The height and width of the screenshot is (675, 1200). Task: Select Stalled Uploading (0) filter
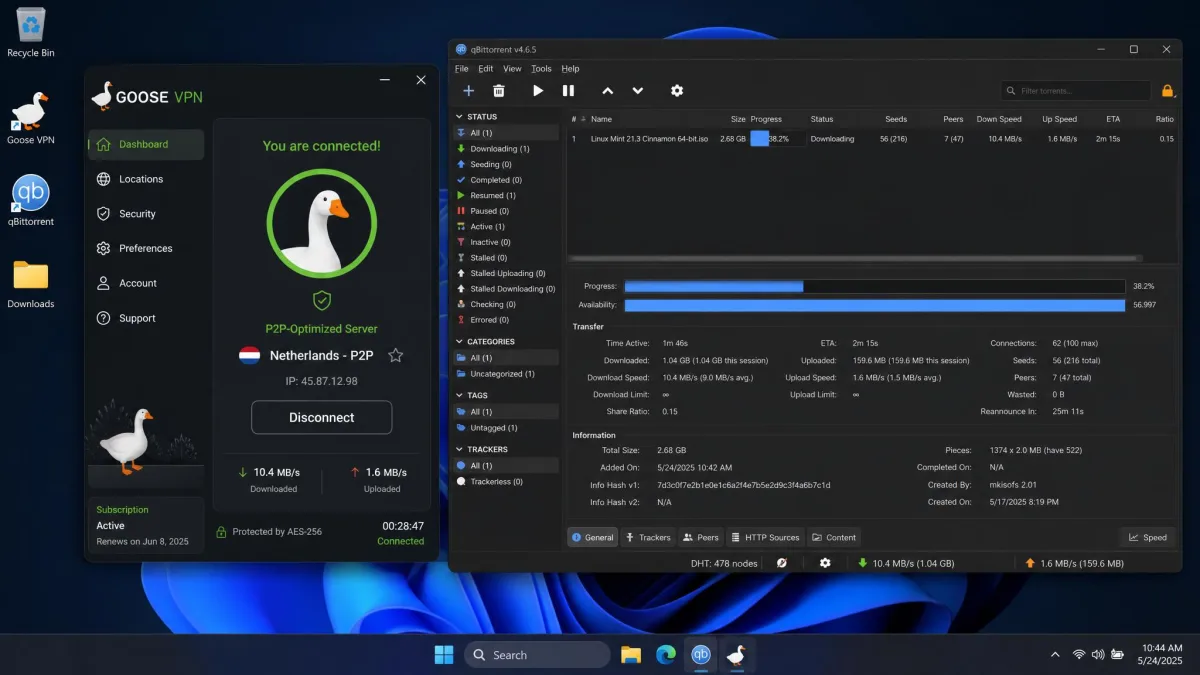(506, 273)
